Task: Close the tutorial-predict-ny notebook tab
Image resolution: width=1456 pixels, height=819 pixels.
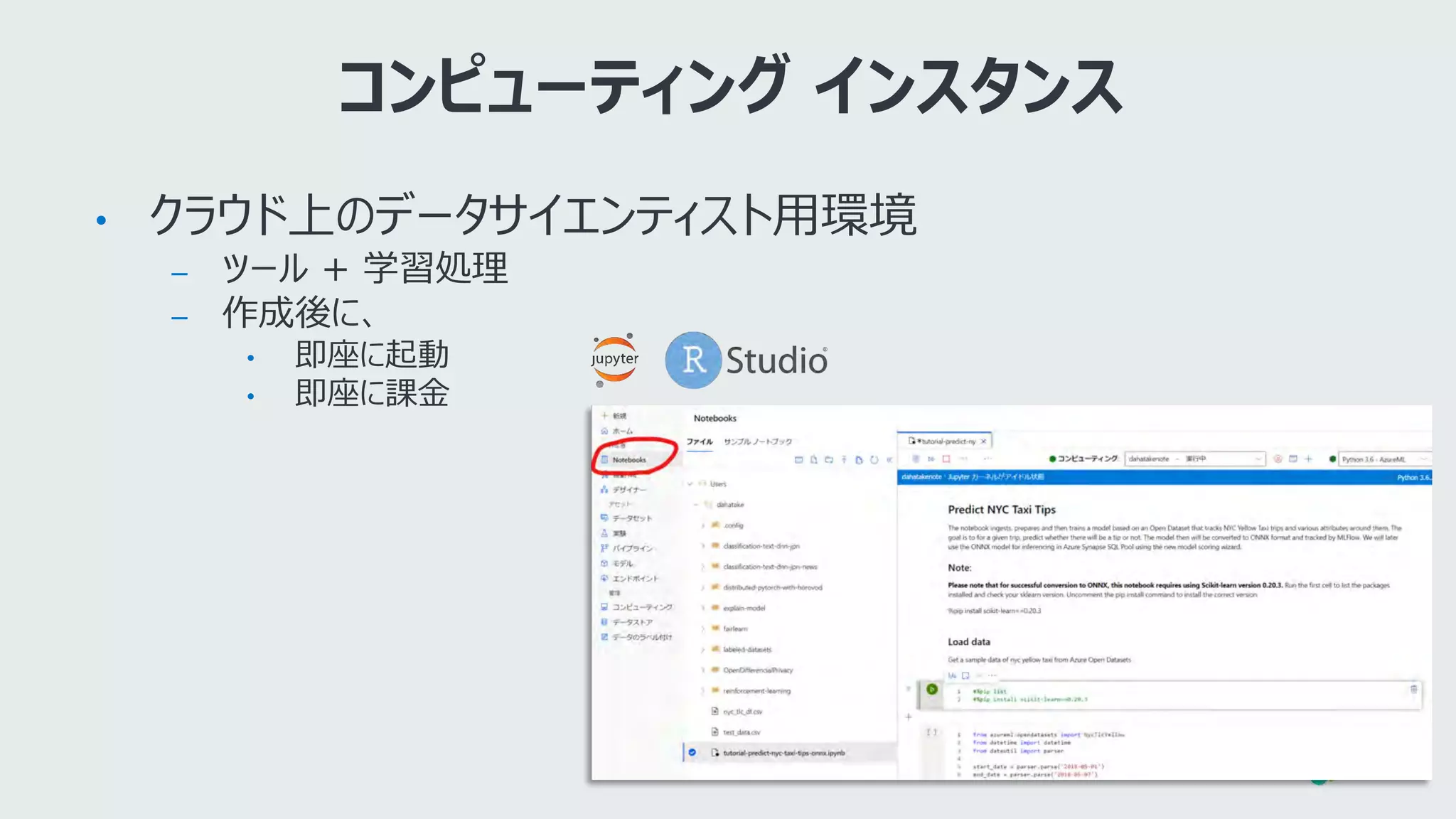Action: tap(983, 441)
